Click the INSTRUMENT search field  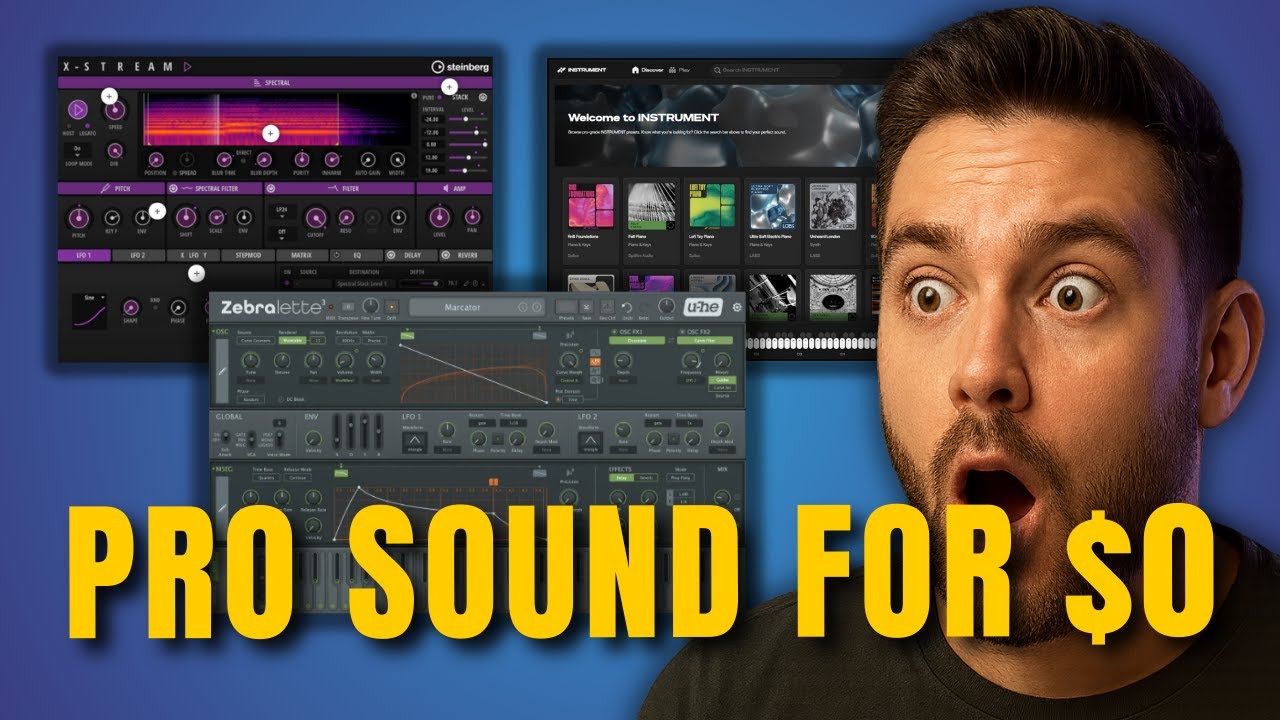pyautogui.click(x=776, y=70)
